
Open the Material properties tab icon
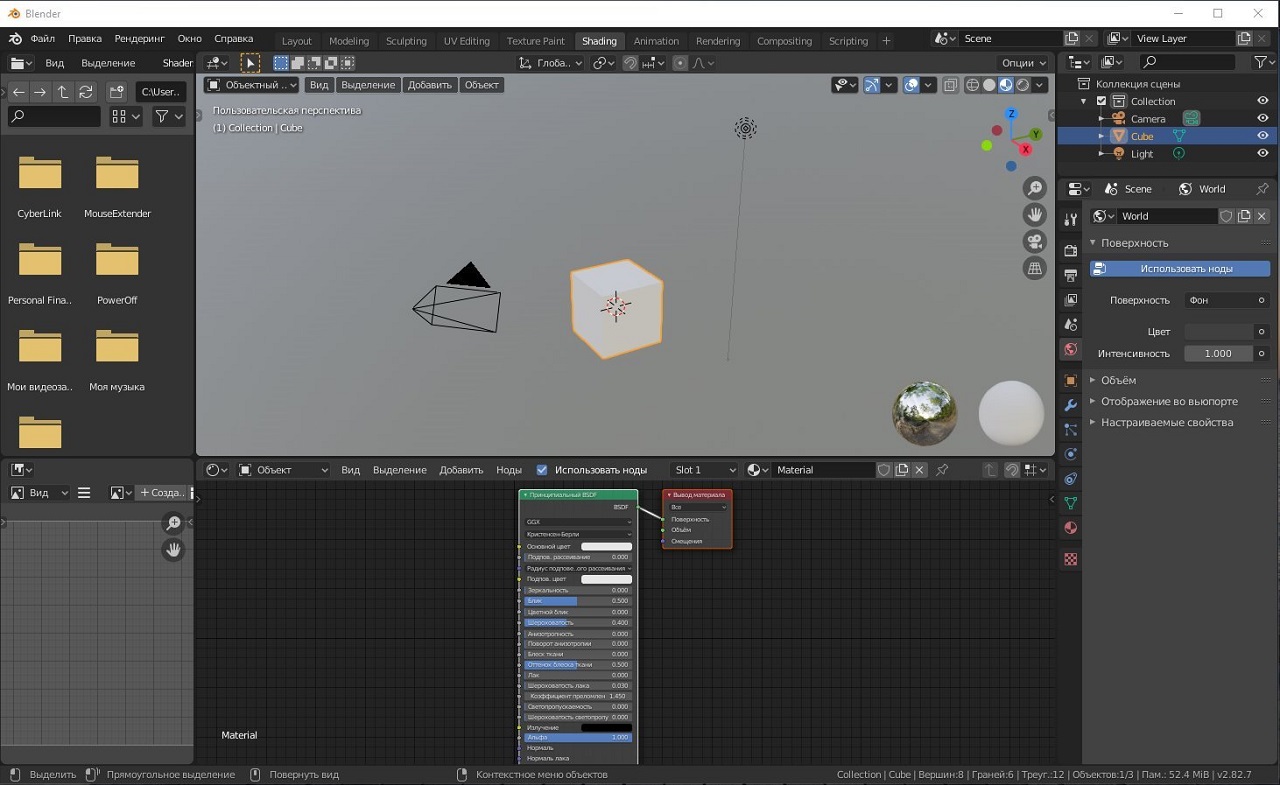click(1071, 527)
